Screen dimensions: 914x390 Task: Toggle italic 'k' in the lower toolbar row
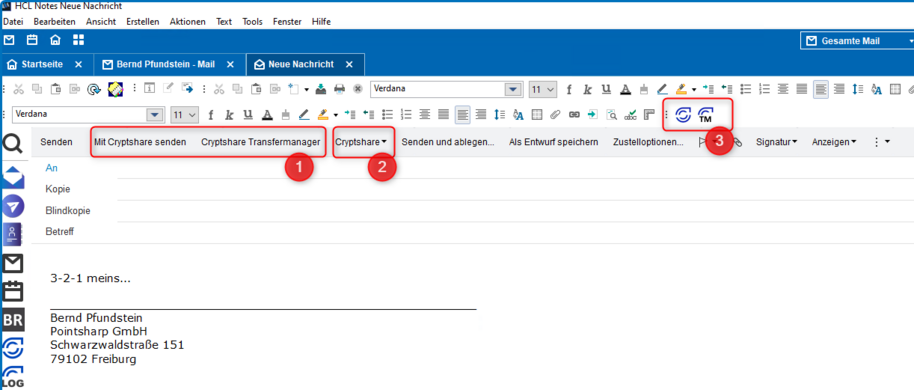[230, 114]
